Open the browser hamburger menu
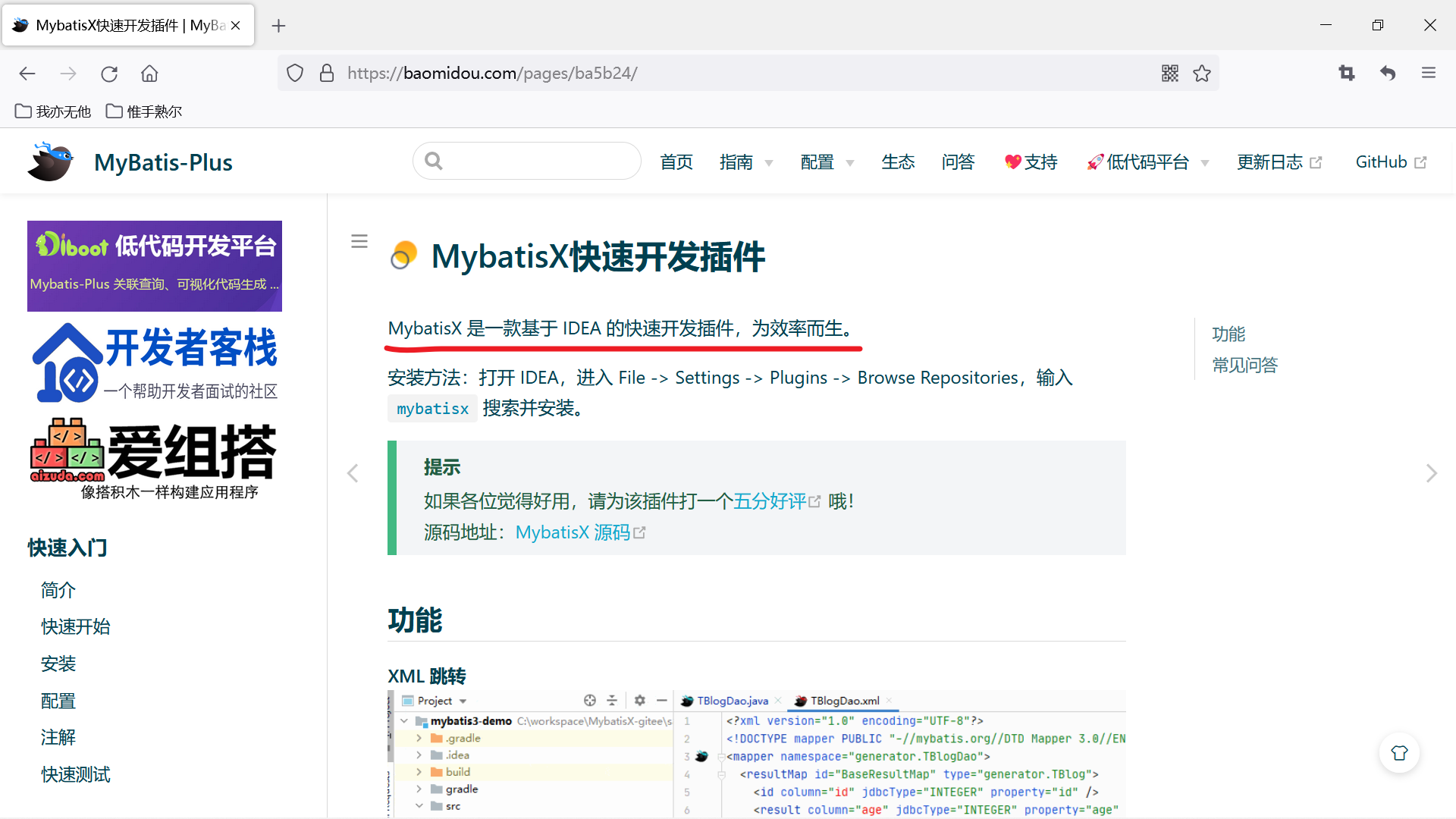This screenshot has width=1456, height=819. pos(1429,73)
